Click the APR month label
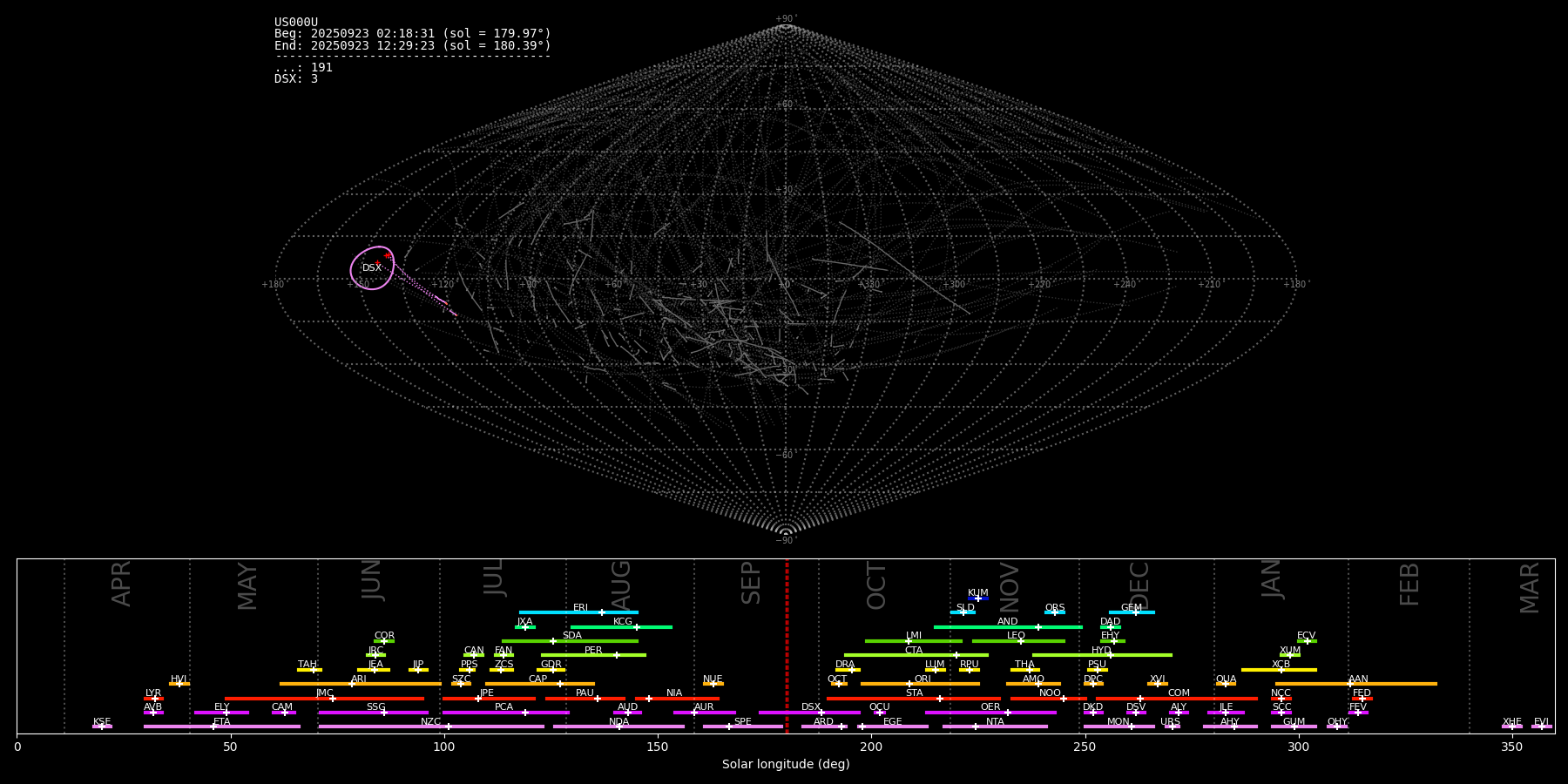Screen dimensions: 1568x784 [x=122, y=584]
